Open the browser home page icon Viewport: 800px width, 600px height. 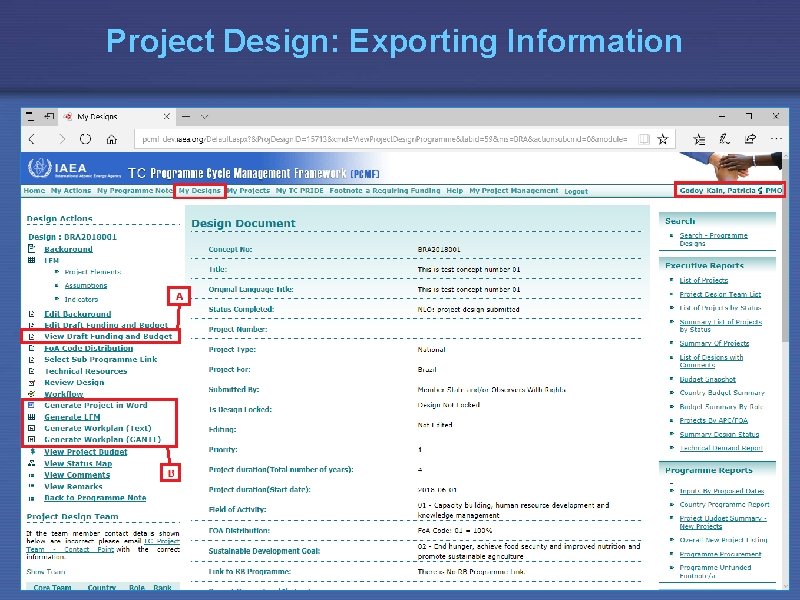pos(110,137)
